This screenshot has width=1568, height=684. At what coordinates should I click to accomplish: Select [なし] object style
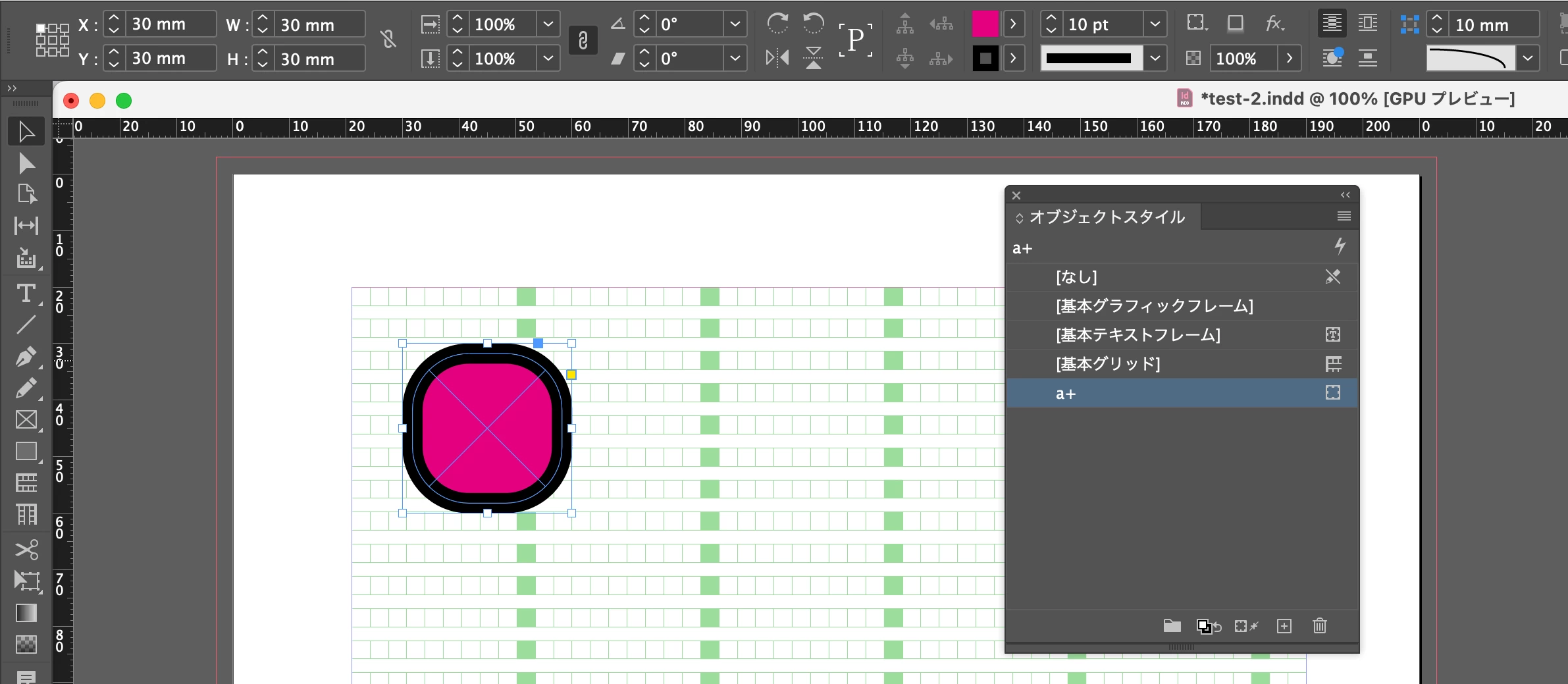pos(1182,277)
